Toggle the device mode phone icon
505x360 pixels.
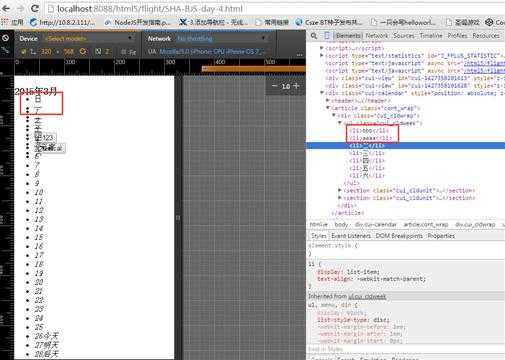coord(327,35)
